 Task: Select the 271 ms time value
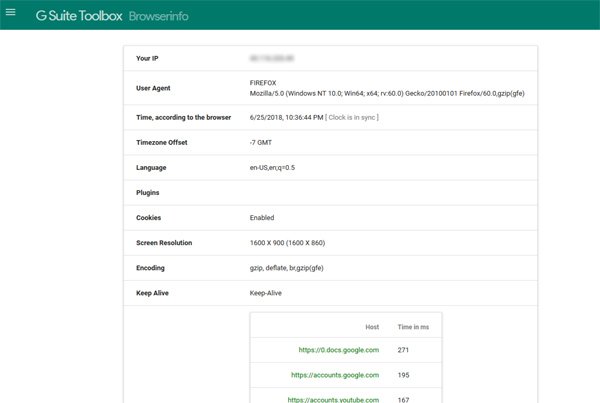(403, 350)
